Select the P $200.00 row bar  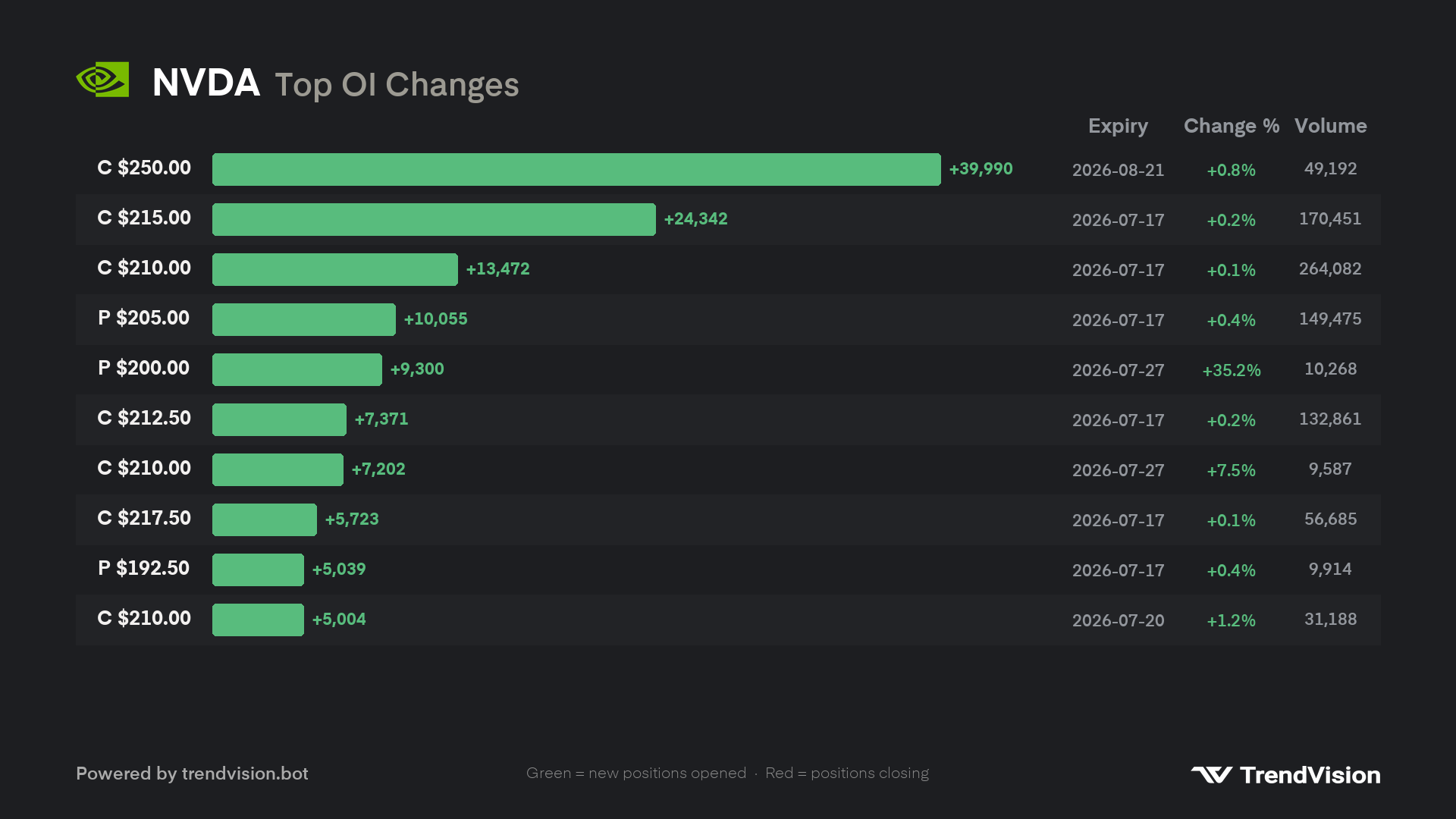(297, 369)
